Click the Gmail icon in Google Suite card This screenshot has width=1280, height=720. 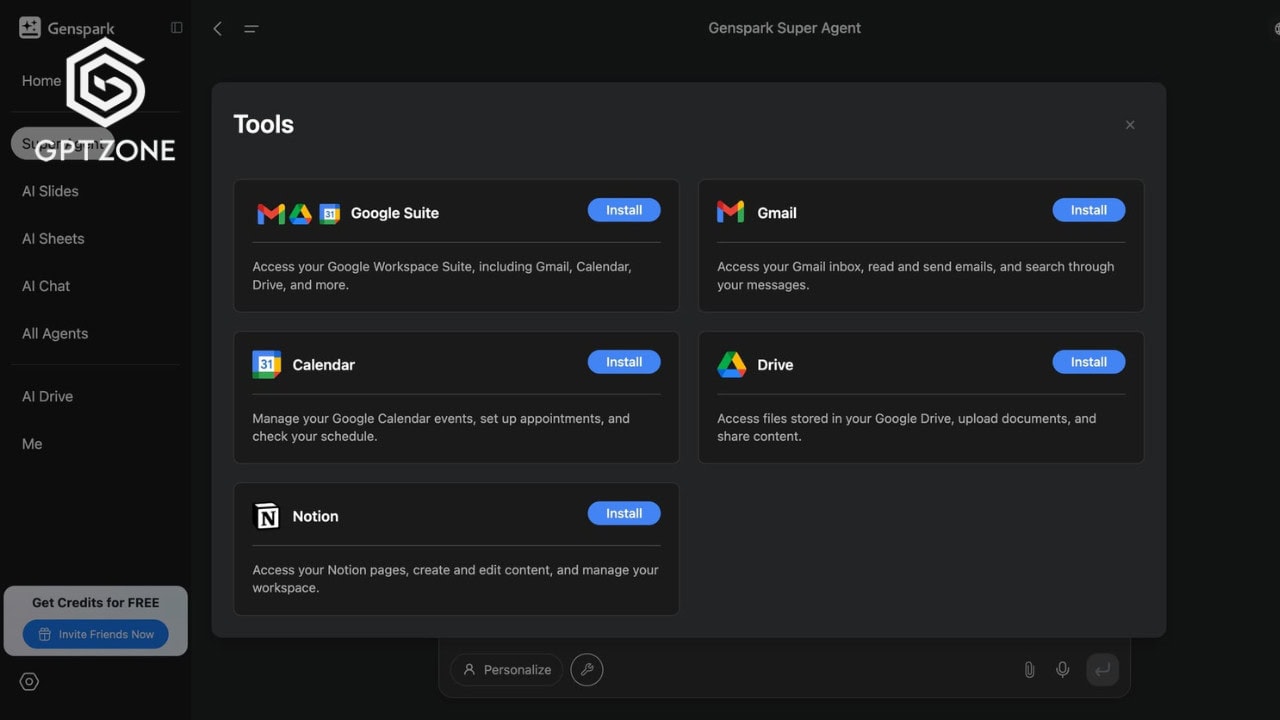(x=271, y=213)
